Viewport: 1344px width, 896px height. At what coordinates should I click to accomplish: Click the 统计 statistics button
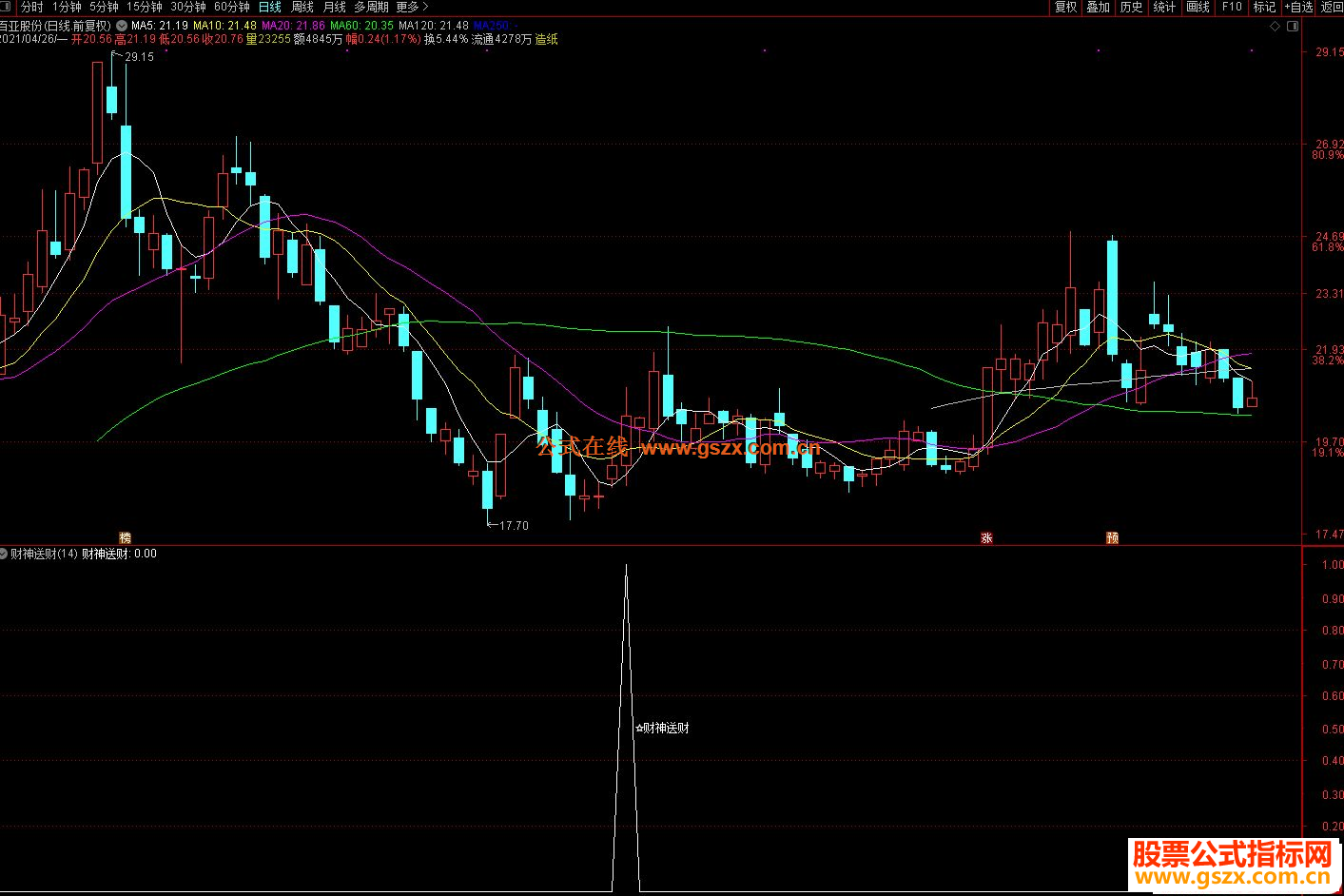point(1164,7)
